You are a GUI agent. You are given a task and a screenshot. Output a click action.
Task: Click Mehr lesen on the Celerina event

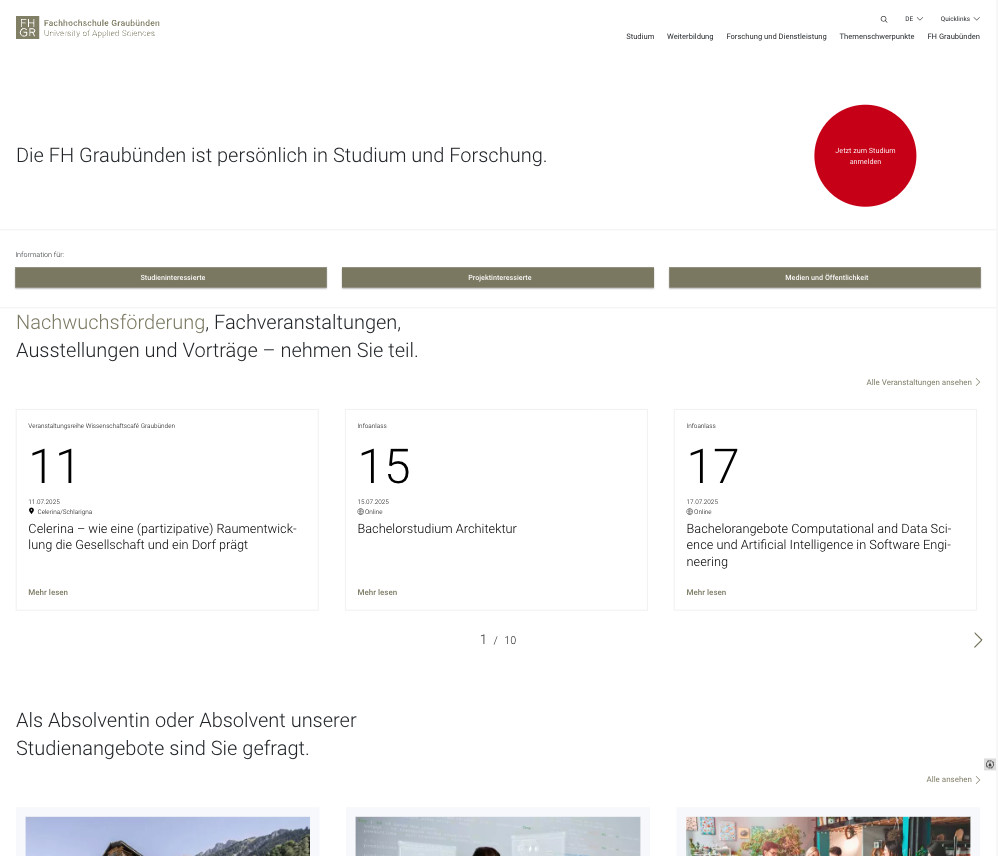tap(48, 593)
